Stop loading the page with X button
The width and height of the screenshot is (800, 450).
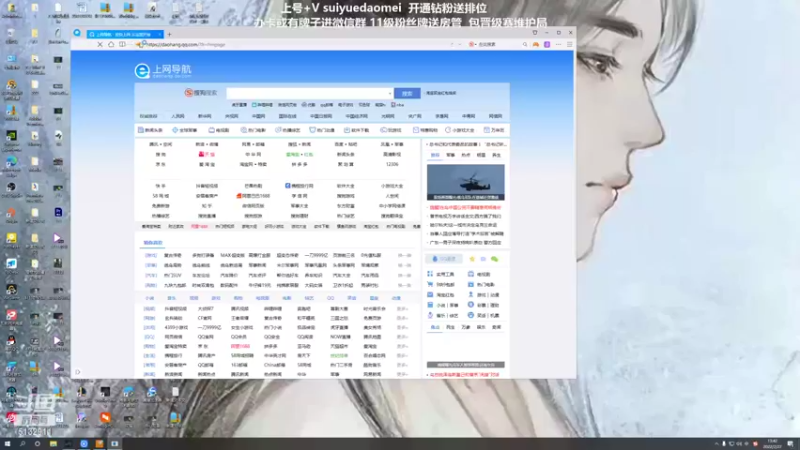point(99,44)
